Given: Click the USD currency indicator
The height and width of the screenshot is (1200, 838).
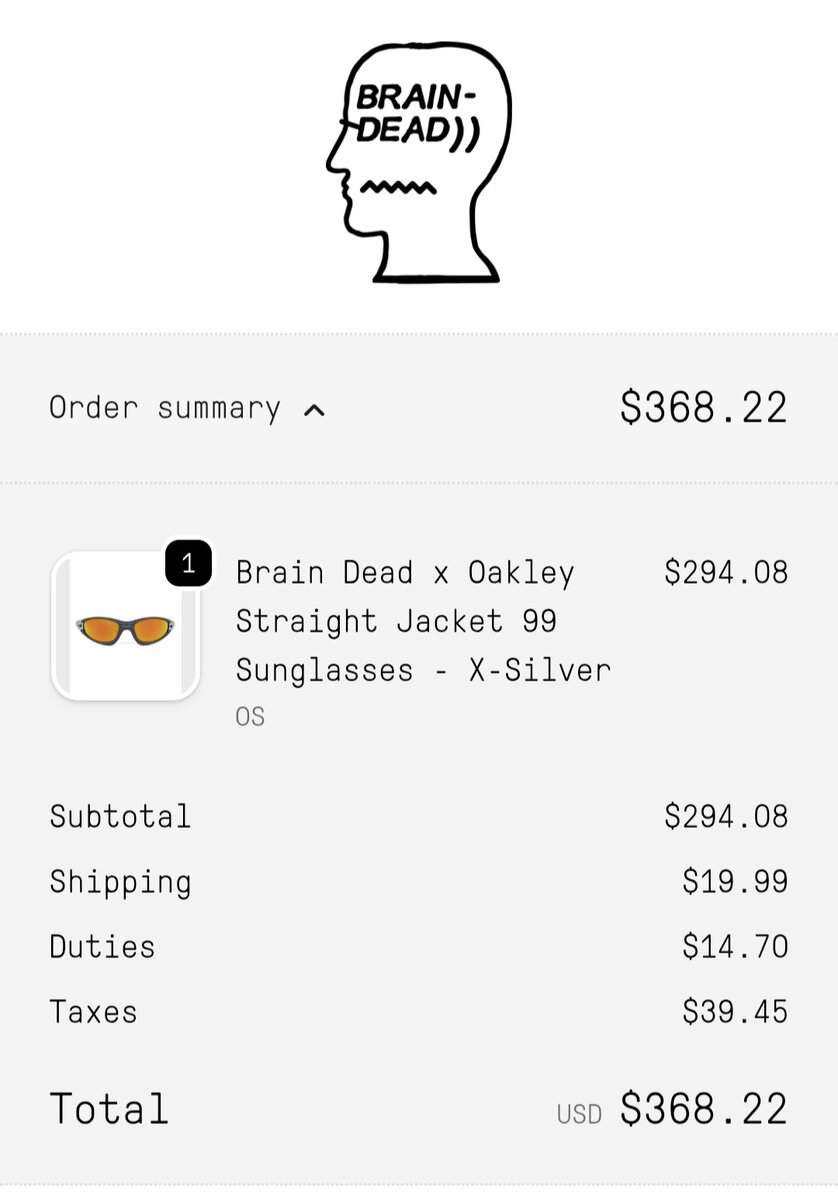Looking at the screenshot, I should 579,1114.
